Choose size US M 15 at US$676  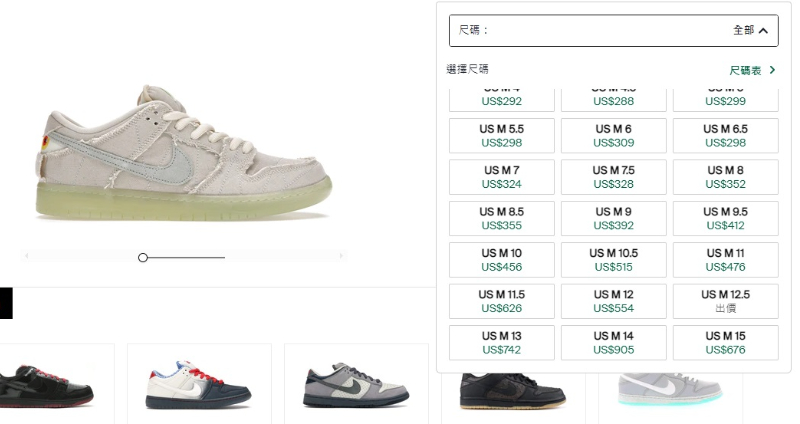coord(726,342)
